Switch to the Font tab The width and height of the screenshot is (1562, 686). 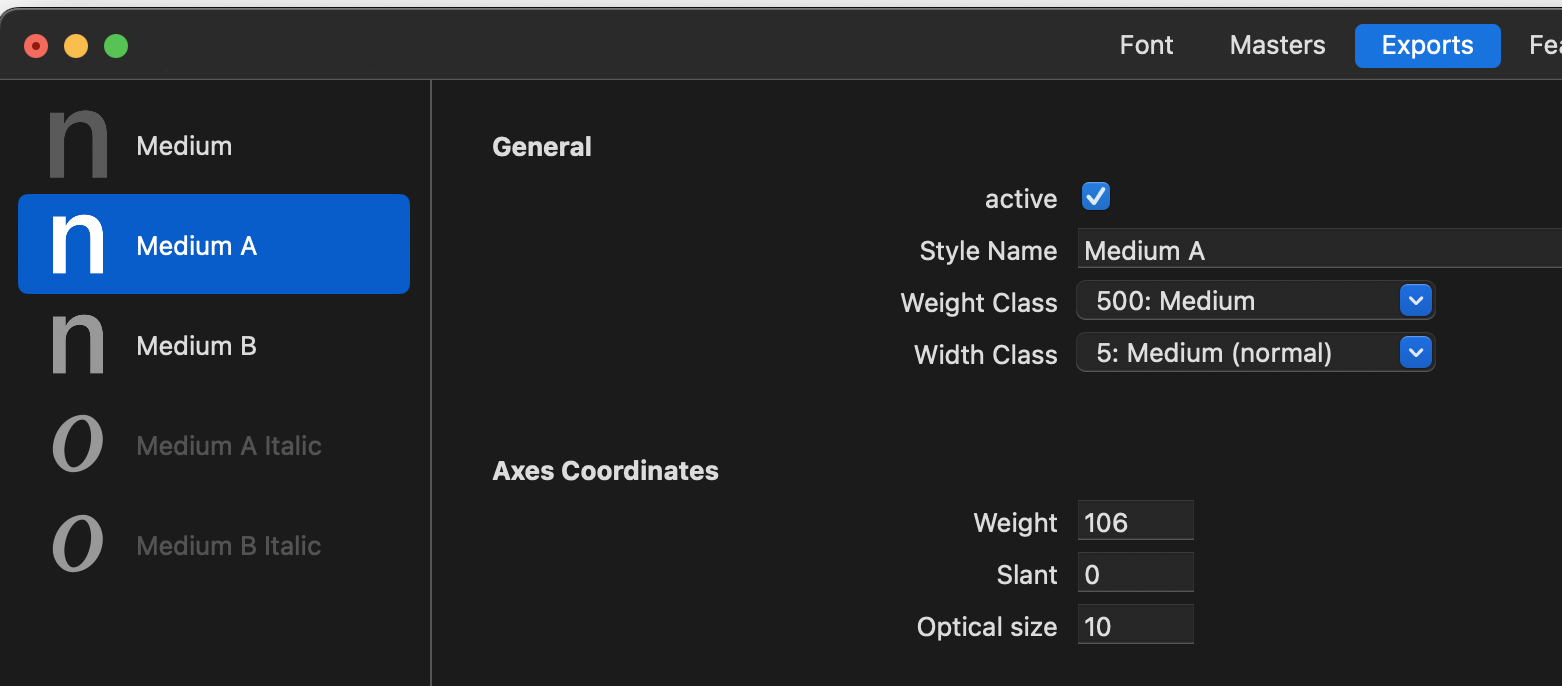[x=1146, y=45]
